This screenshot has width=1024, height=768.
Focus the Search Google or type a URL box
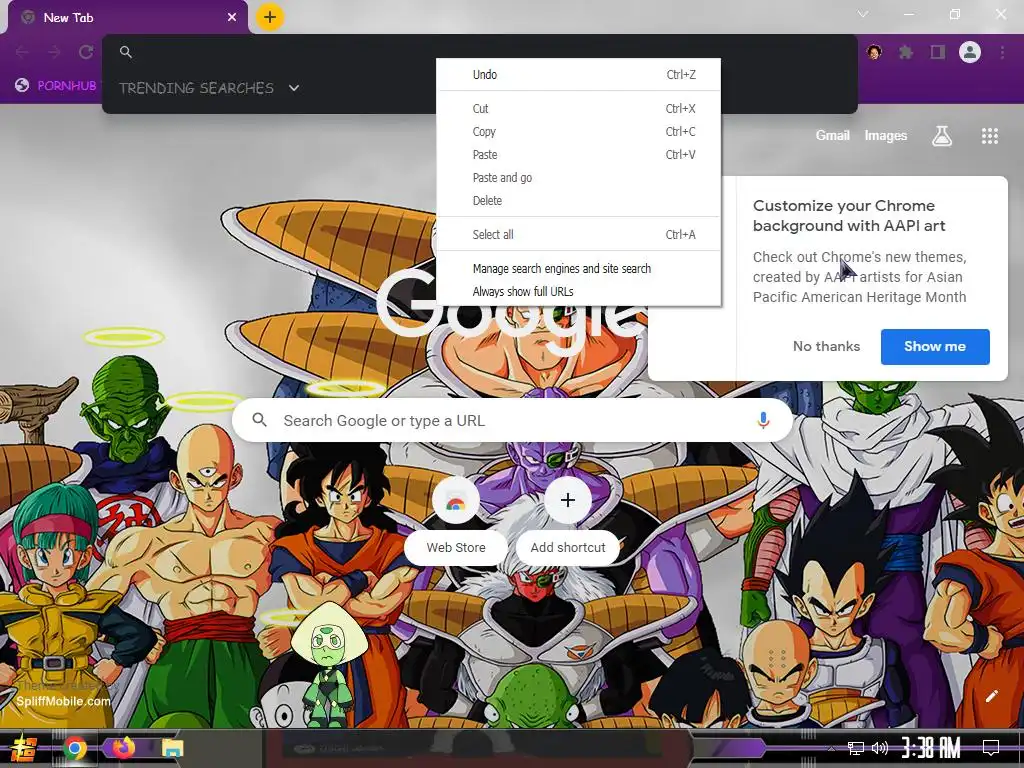[513, 421]
